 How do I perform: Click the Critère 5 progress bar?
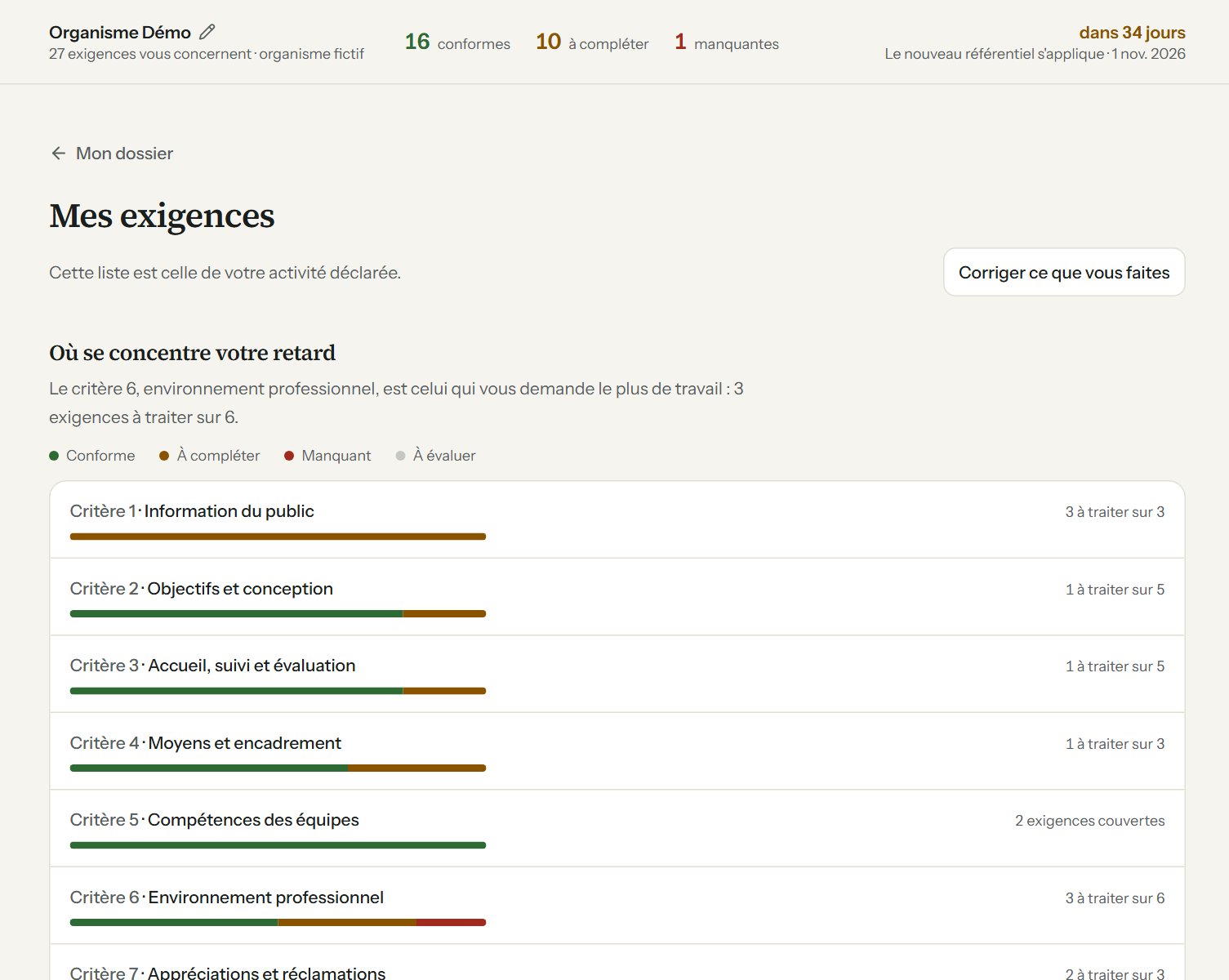278,845
